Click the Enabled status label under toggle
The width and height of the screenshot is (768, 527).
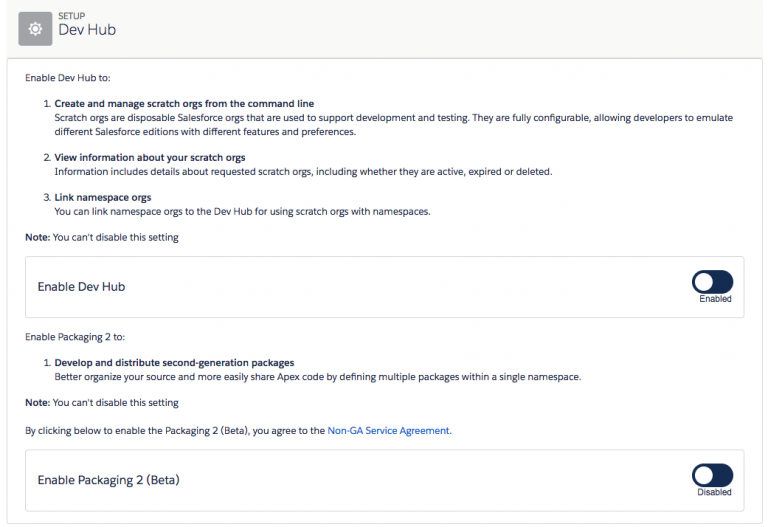pos(715,299)
